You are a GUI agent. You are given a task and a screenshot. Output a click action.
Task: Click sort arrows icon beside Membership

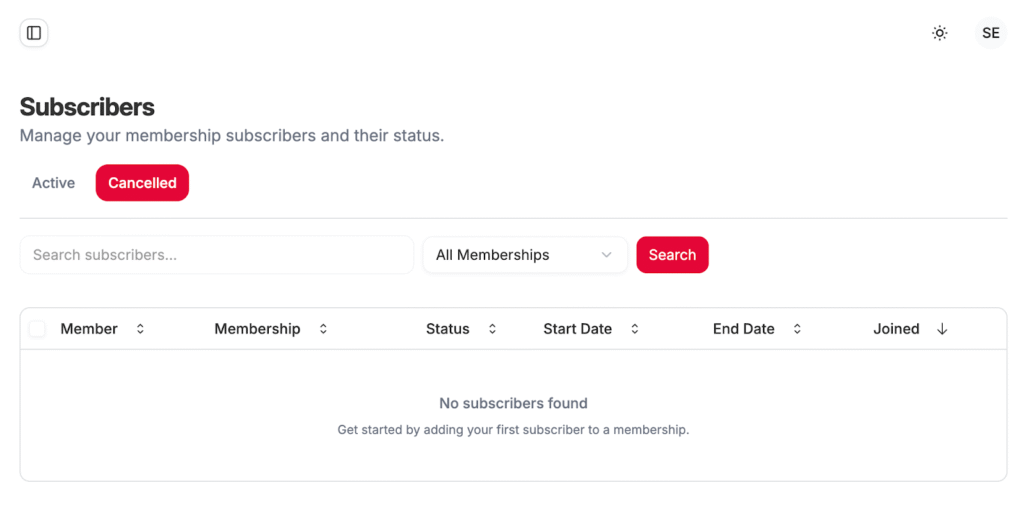tap(323, 329)
